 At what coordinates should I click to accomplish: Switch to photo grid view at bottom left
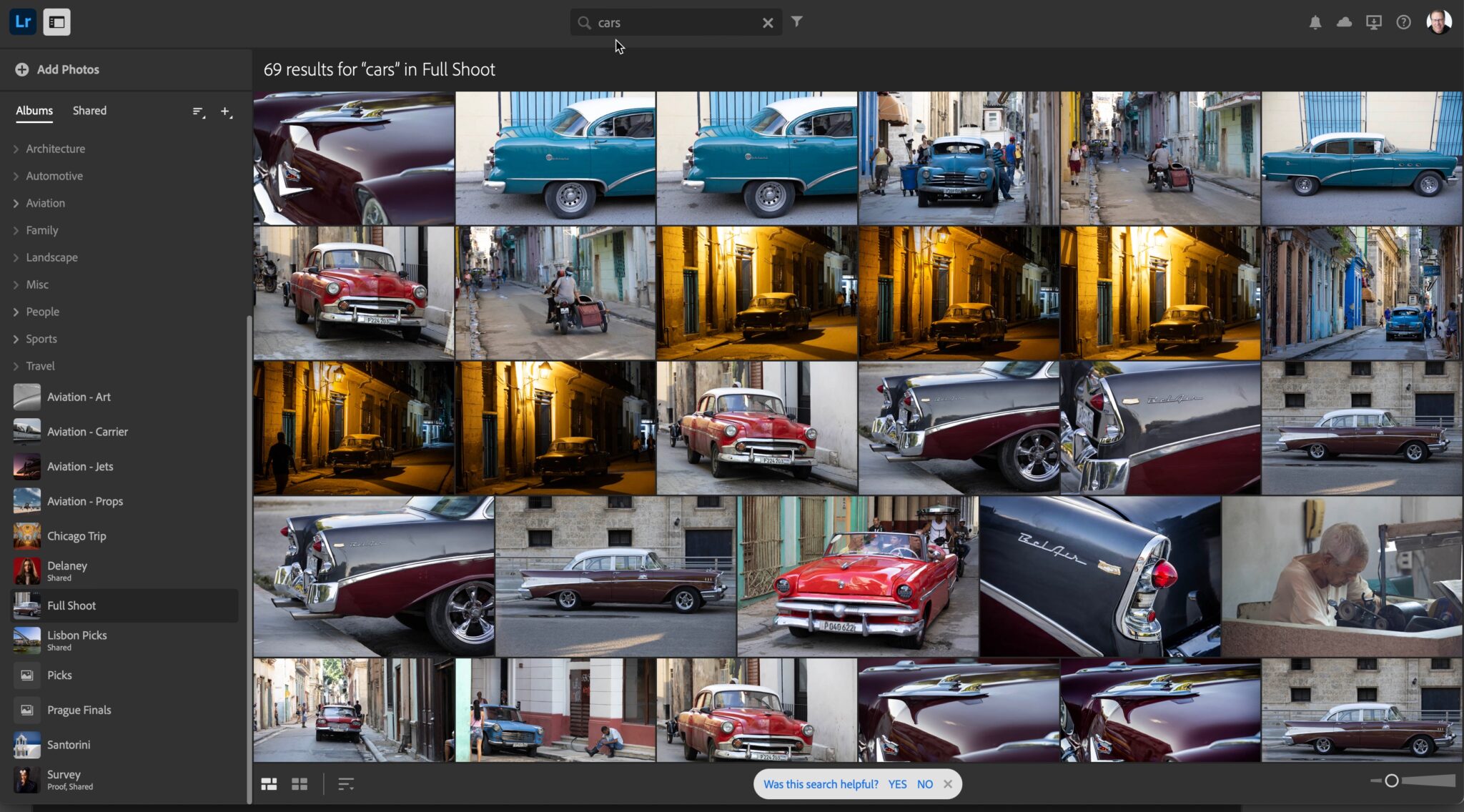coord(269,783)
